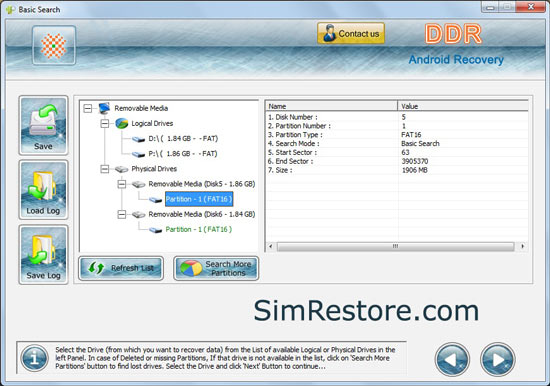The height and width of the screenshot is (386, 550).
Task: Select green Partition - 1 under Disk6
Action: [199, 229]
